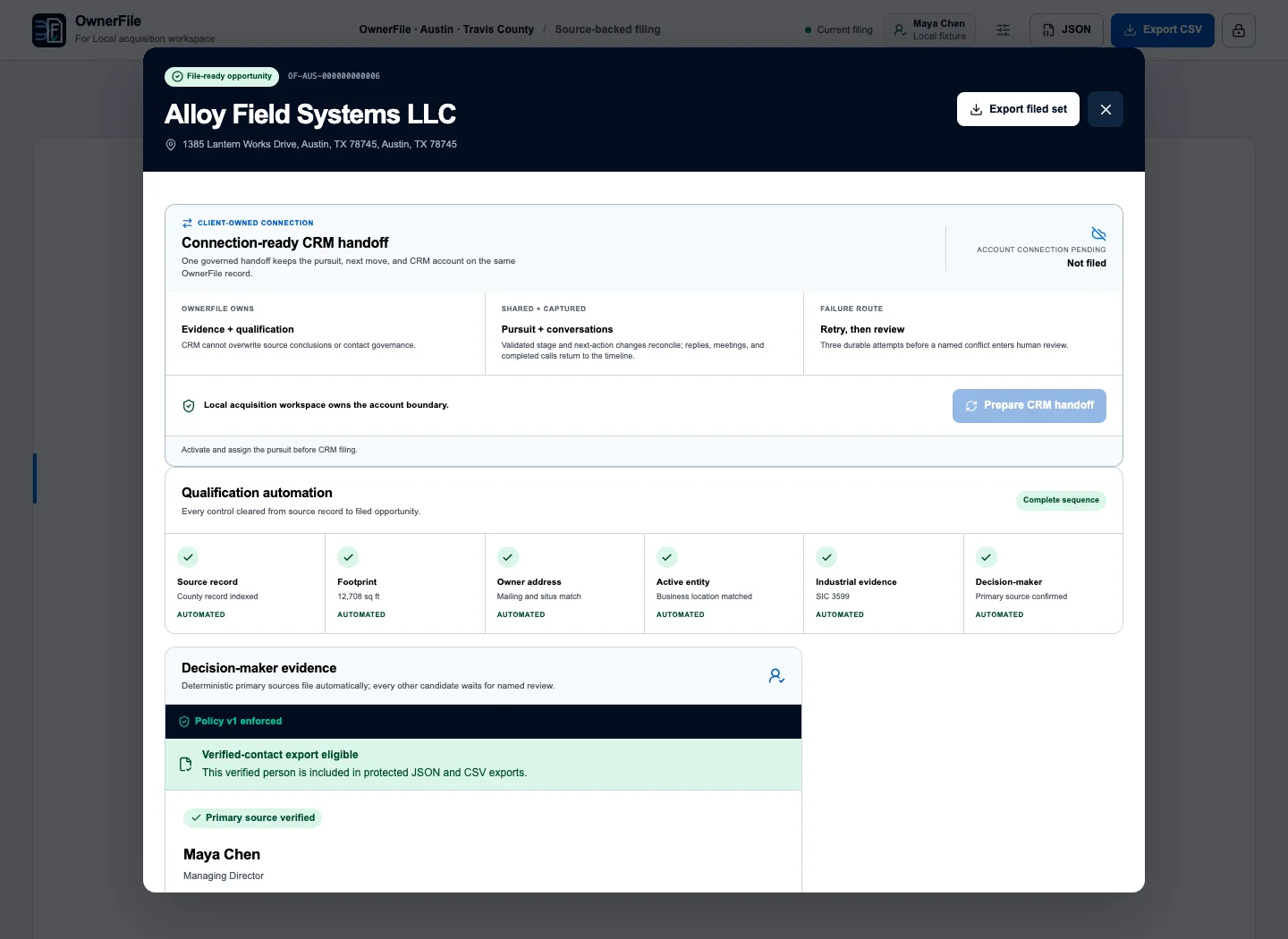The height and width of the screenshot is (939, 1288).
Task: Click the Industrial evidence checkmark icon
Action: [x=826, y=557]
